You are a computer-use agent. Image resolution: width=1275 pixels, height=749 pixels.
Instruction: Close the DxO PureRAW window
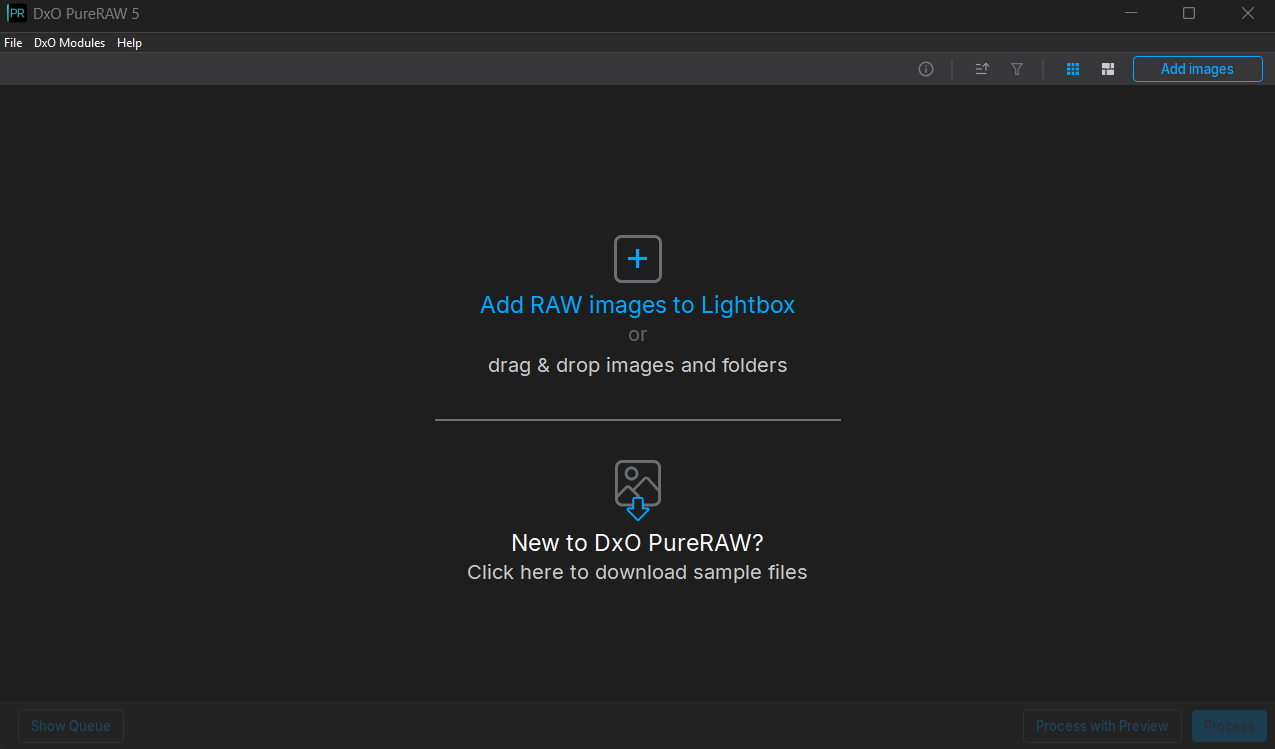[x=1247, y=14]
